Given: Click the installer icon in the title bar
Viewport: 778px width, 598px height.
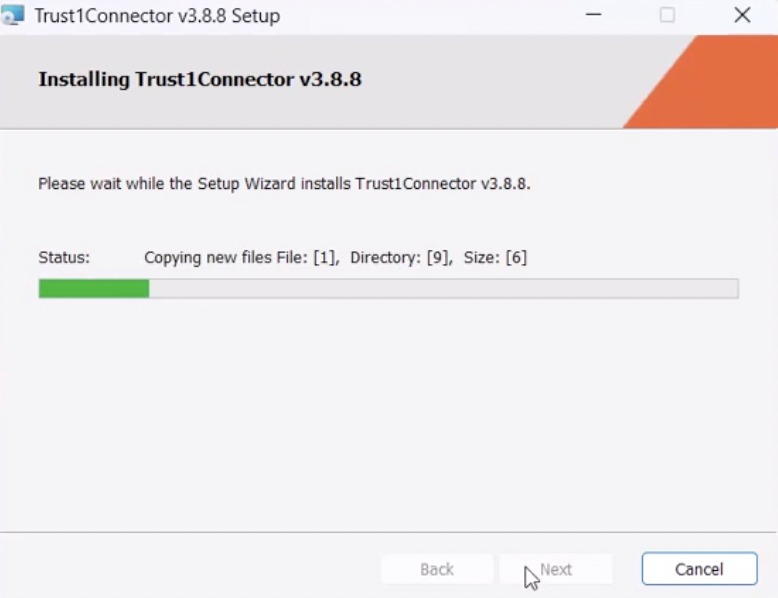Looking at the screenshot, I should pyautogui.click(x=12, y=15).
